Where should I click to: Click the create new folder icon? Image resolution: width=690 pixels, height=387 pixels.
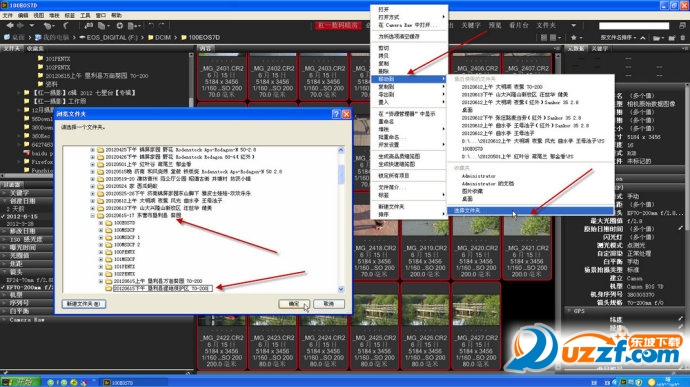click(x=672, y=38)
